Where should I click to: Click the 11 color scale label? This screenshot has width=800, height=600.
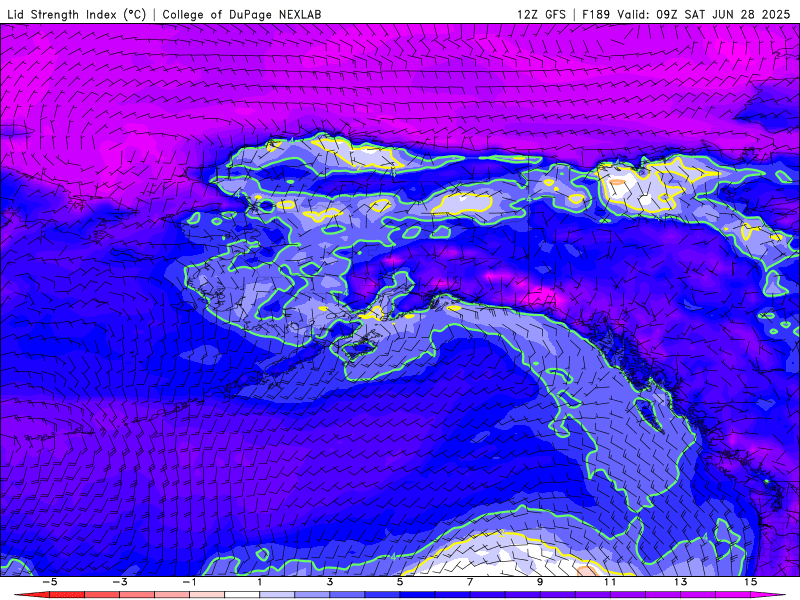(610, 582)
